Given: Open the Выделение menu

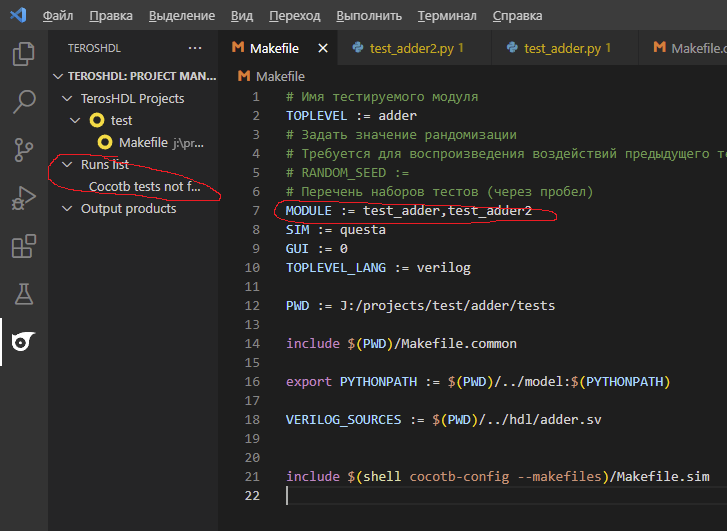Looking at the screenshot, I should pos(182,16).
